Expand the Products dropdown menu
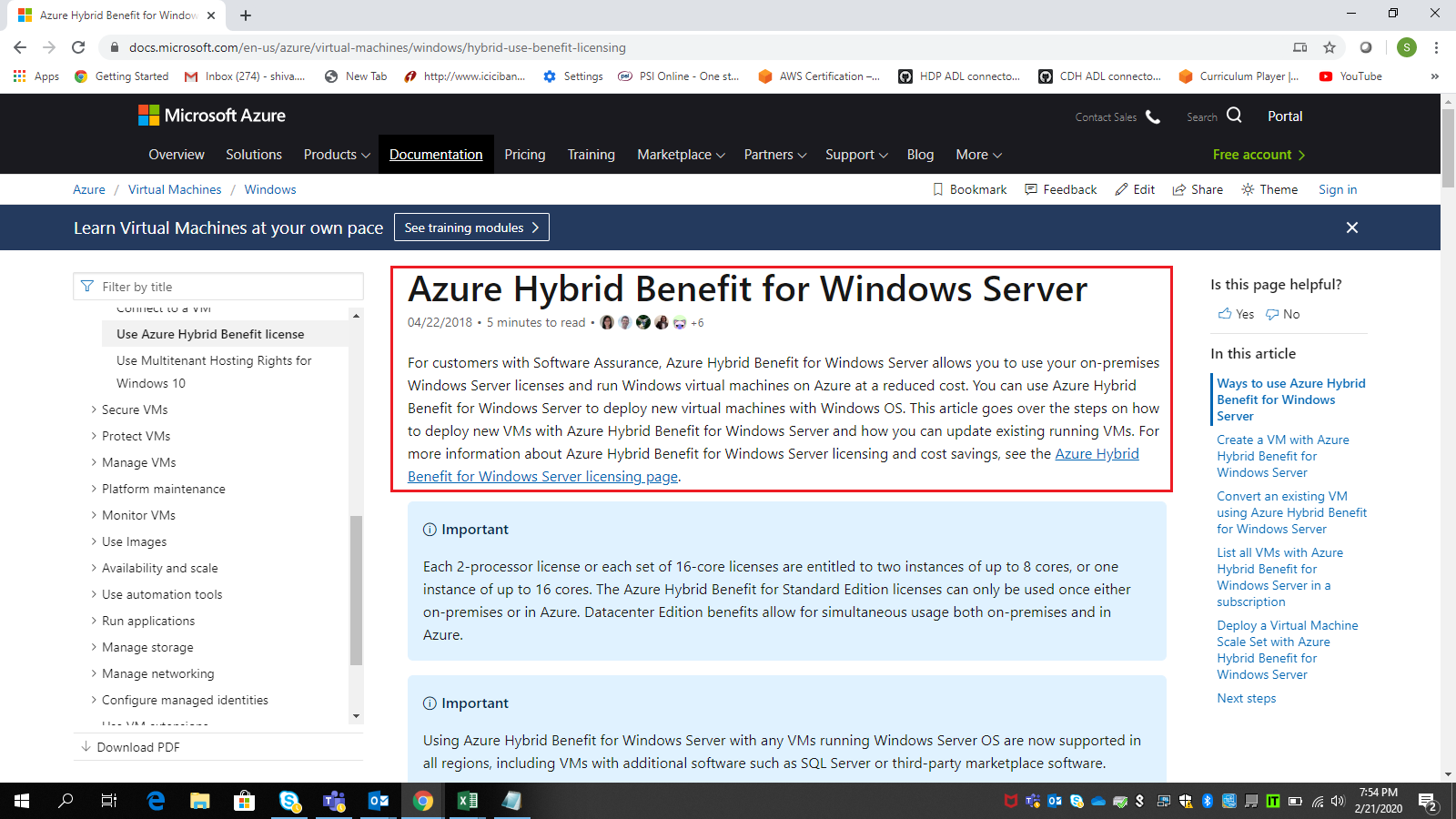 337,155
